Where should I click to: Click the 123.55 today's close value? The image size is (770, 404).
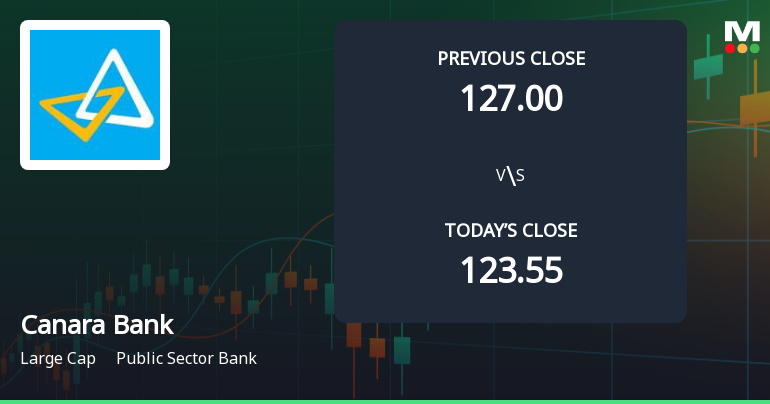pyautogui.click(x=511, y=270)
